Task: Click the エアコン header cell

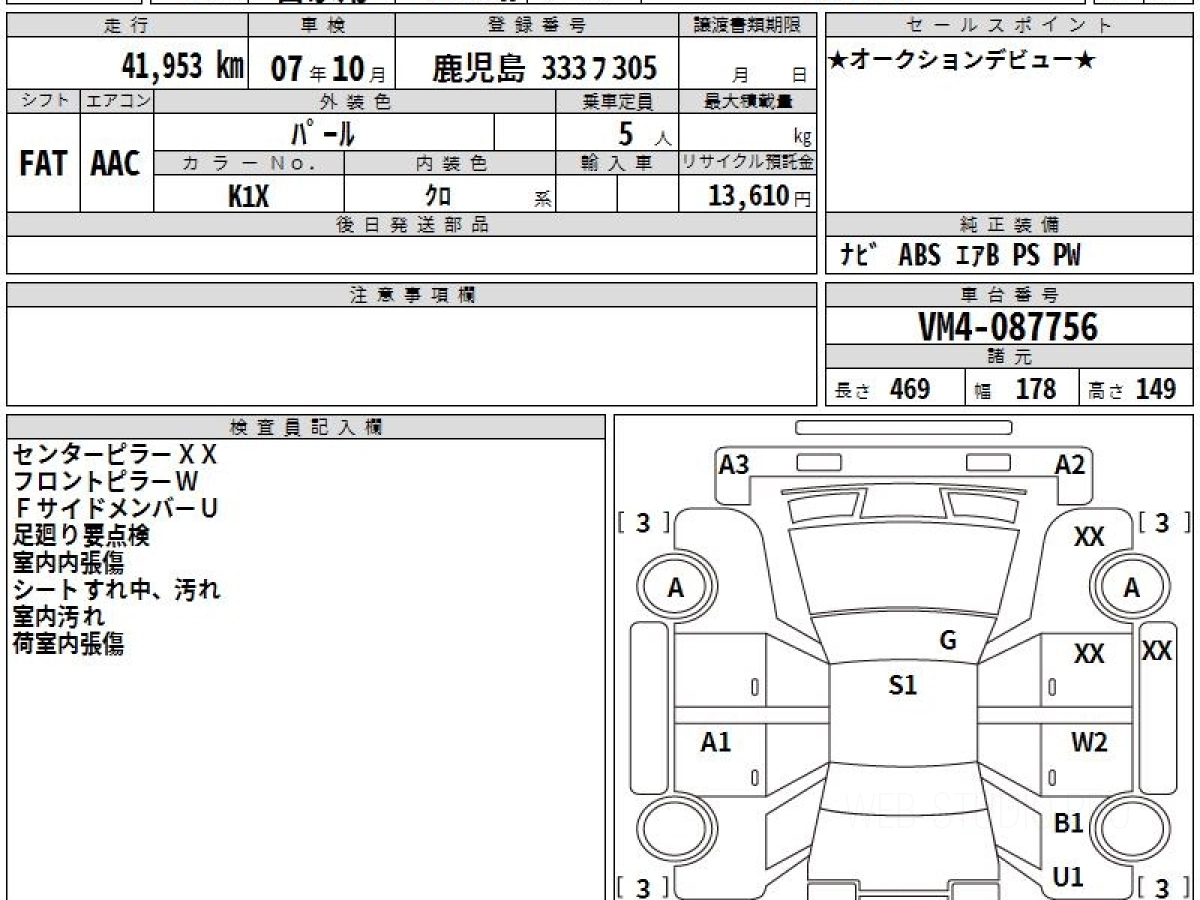Action: (x=117, y=101)
